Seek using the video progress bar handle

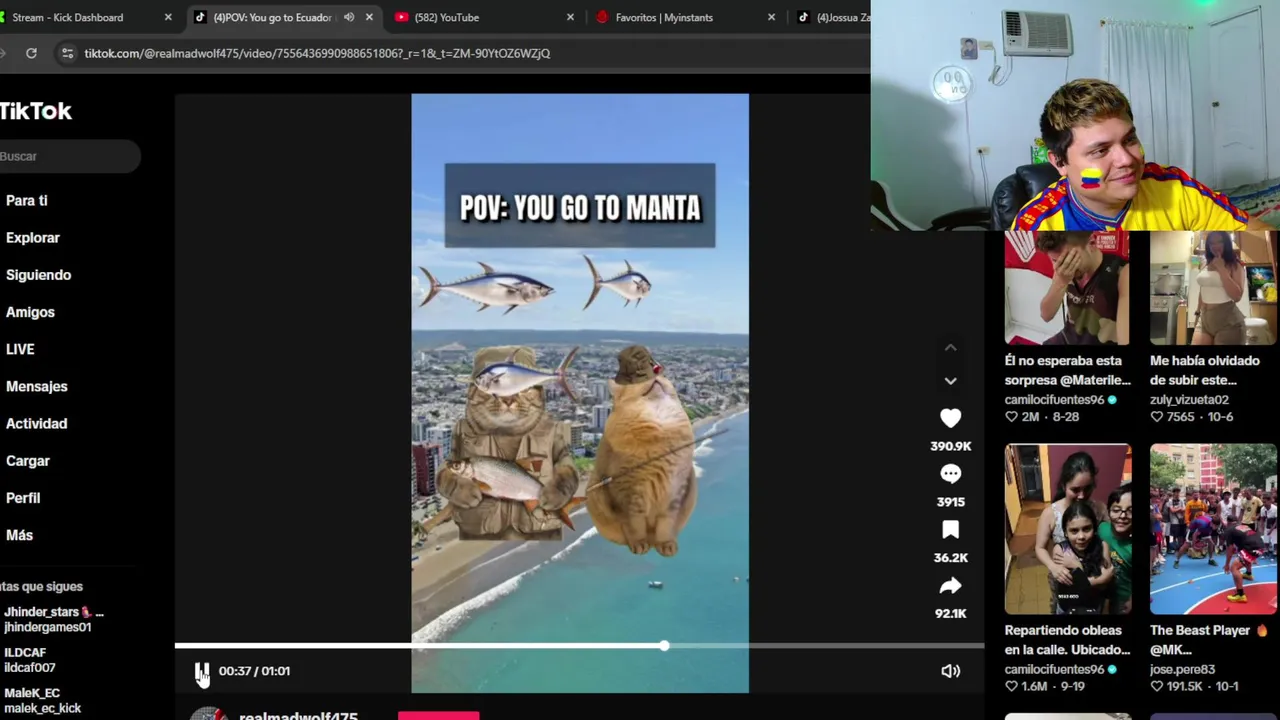pyautogui.click(x=664, y=646)
